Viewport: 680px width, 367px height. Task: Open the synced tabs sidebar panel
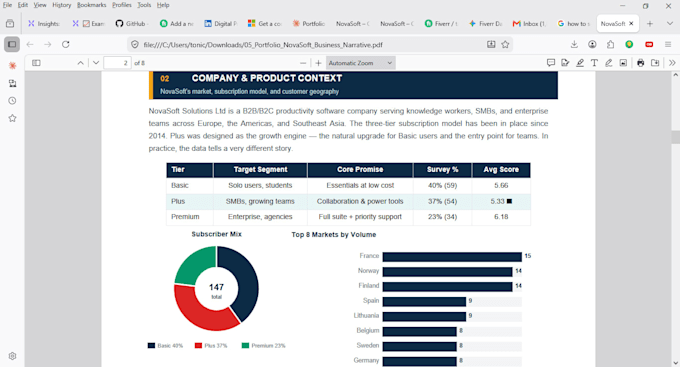coord(12,83)
